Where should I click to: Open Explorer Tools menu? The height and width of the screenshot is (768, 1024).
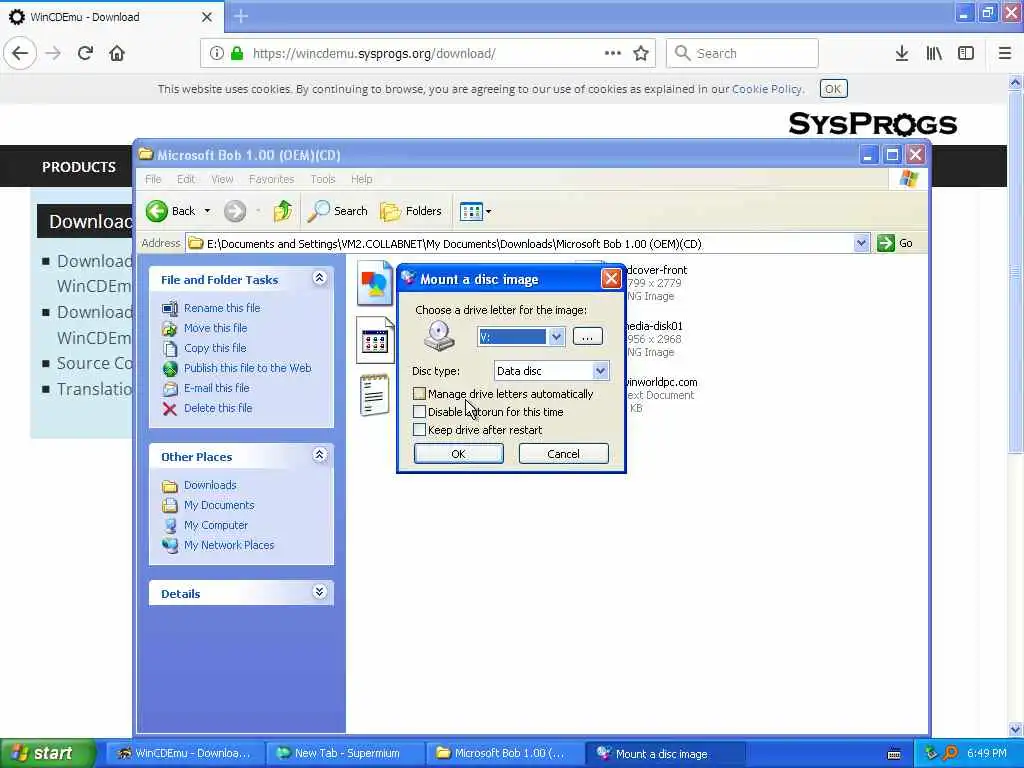323,179
